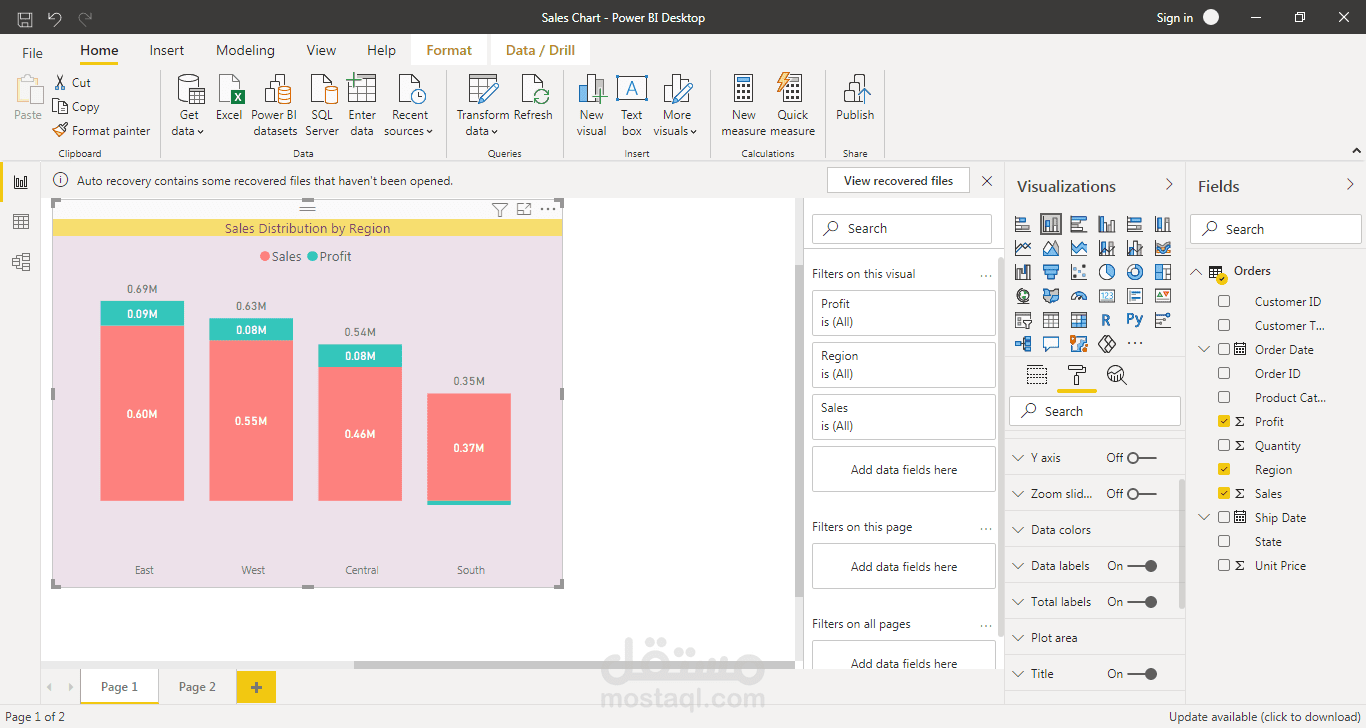Collapse the Visualizations pane arrow
Viewport: 1366px width, 728px height.
(x=1169, y=185)
